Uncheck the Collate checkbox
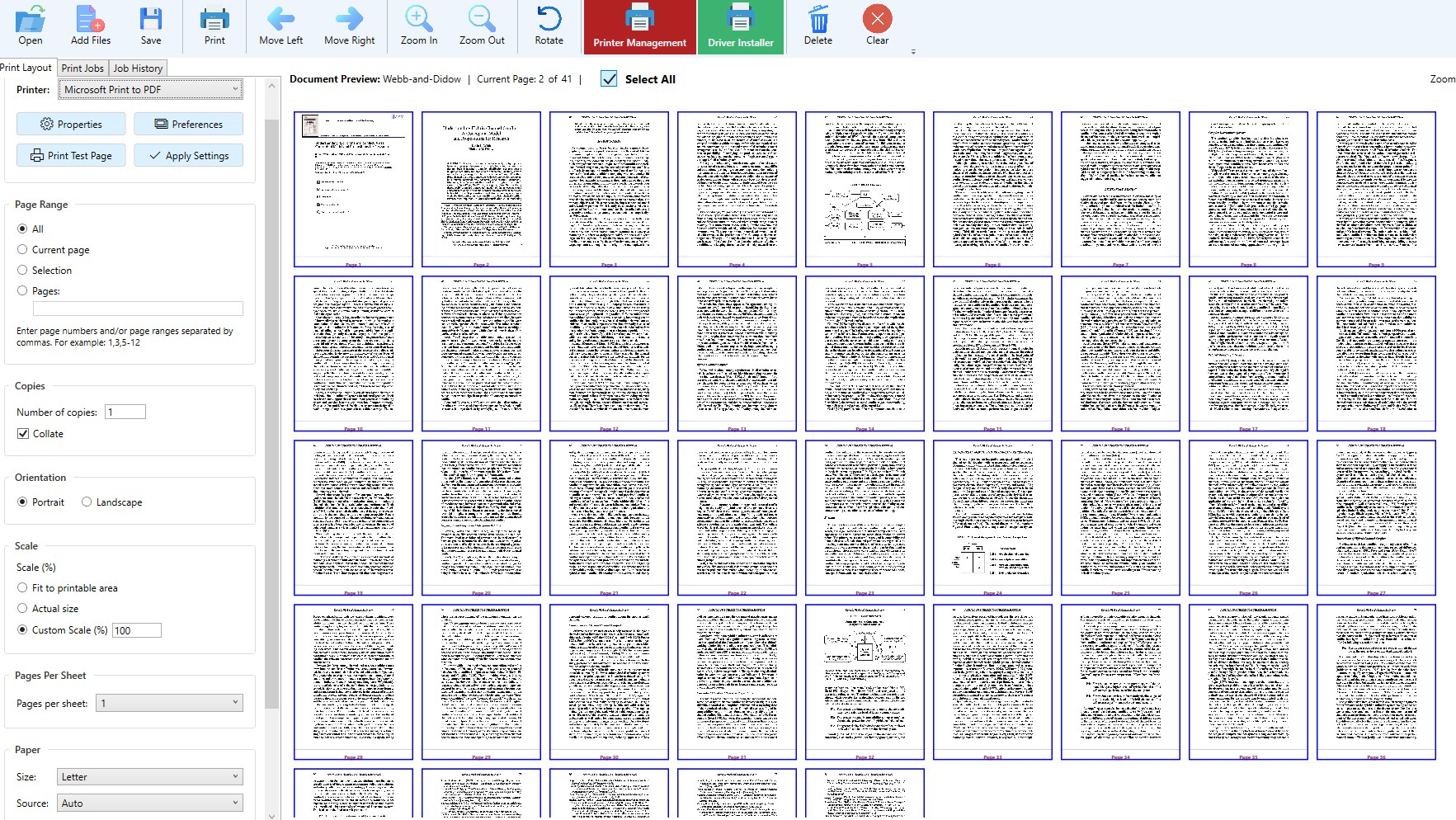 tap(23, 433)
